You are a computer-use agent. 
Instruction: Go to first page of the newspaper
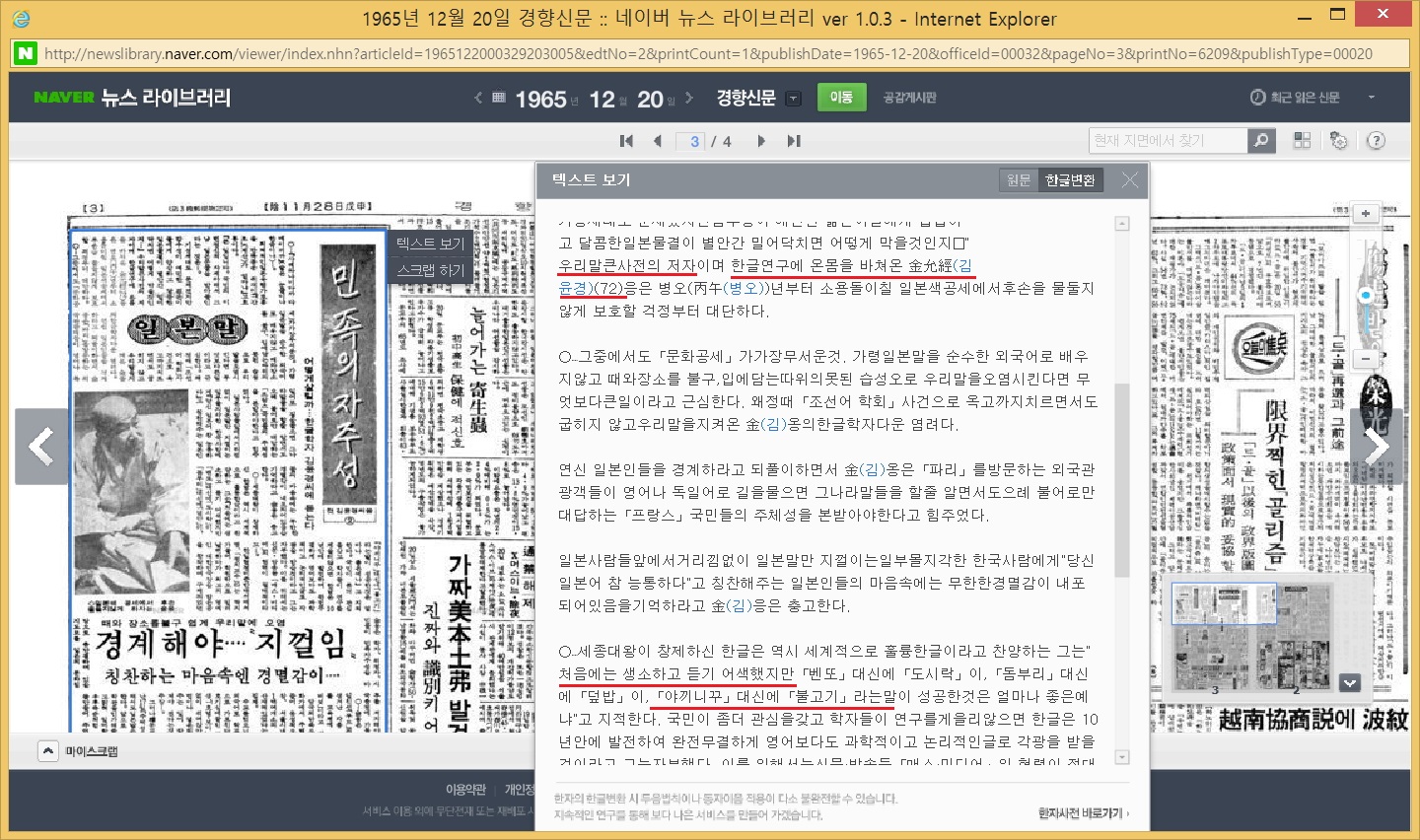point(626,141)
